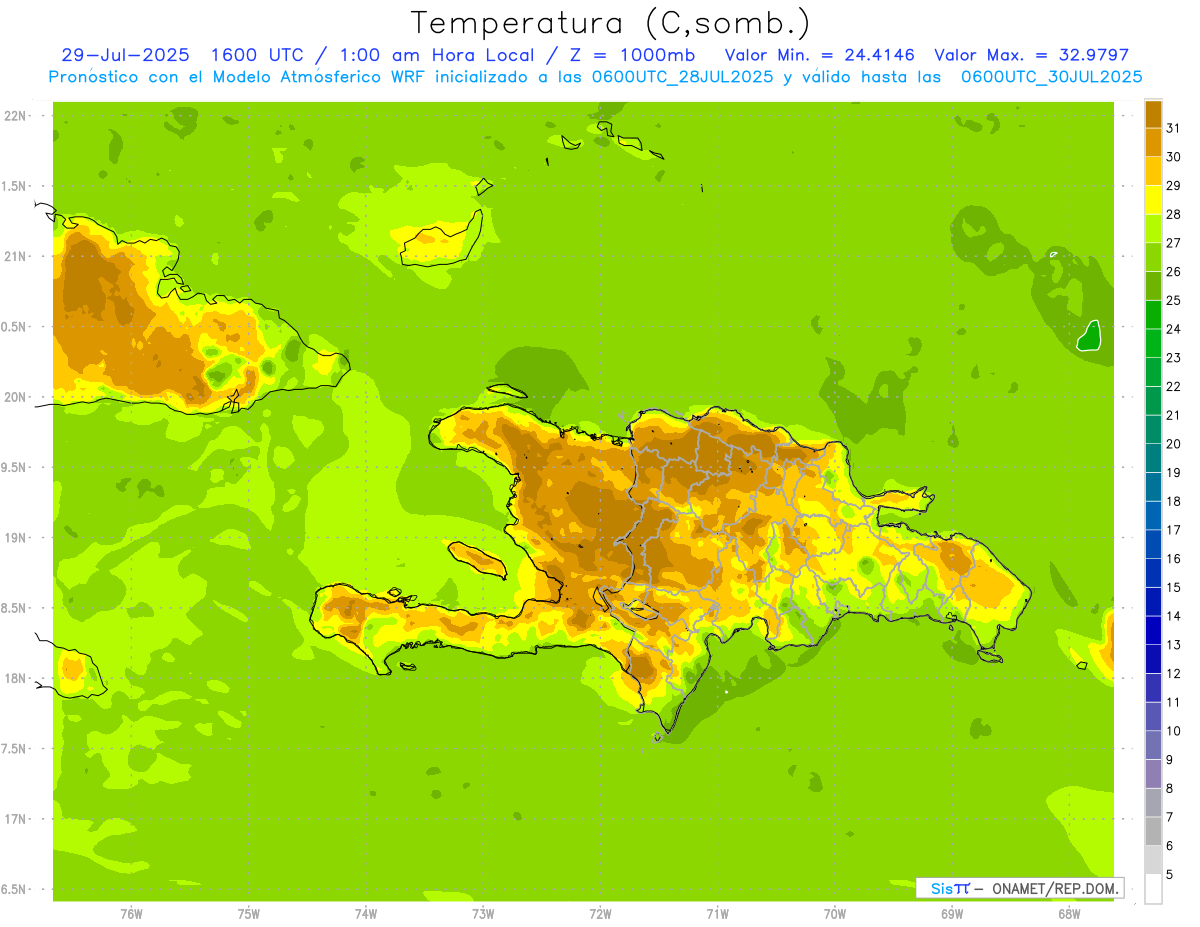The image size is (1200, 927).
Task: Click the "72W" longitude label
Action: (600, 914)
